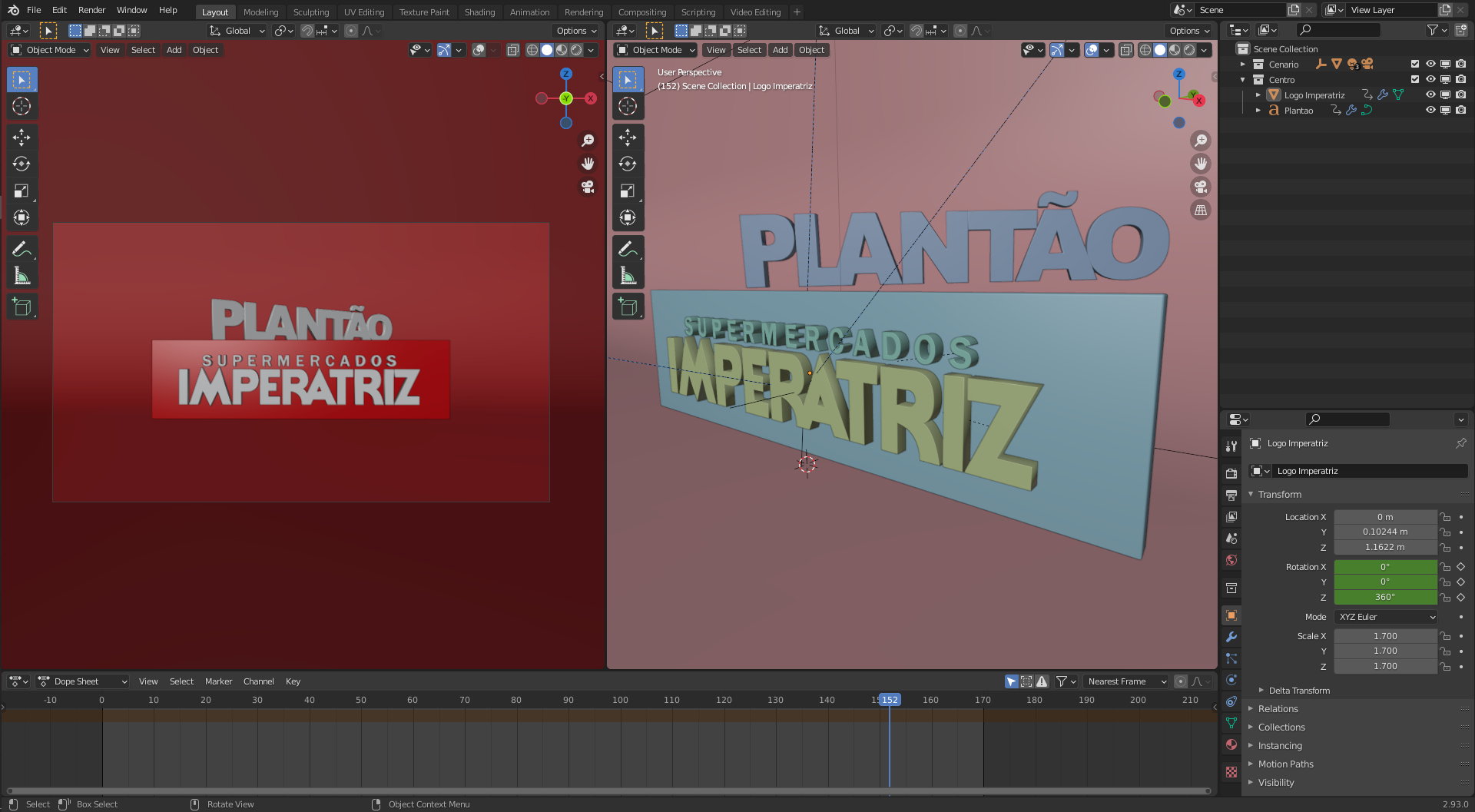1475x812 pixels.
Task: Open Marker menu in Dope Sheet
Action: pyautogui.click(x=218, y=681)
